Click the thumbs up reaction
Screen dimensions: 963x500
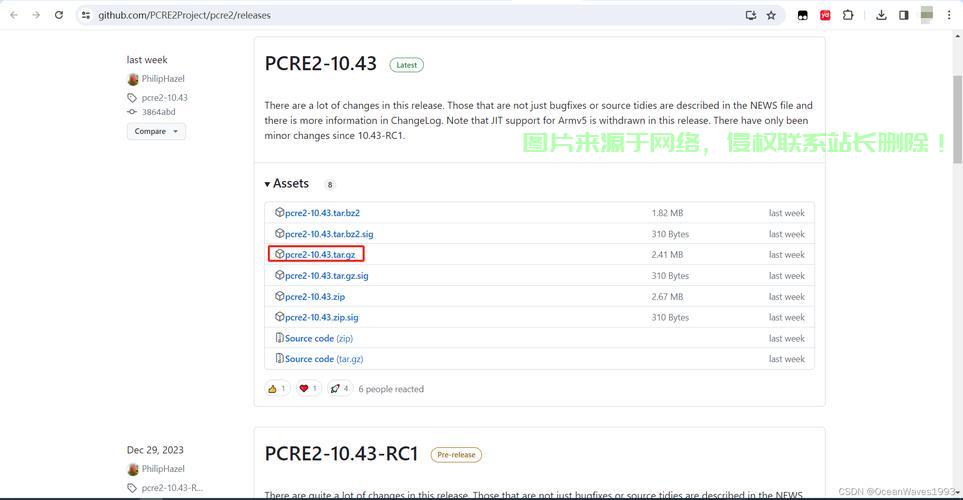[x=277, y=389]
